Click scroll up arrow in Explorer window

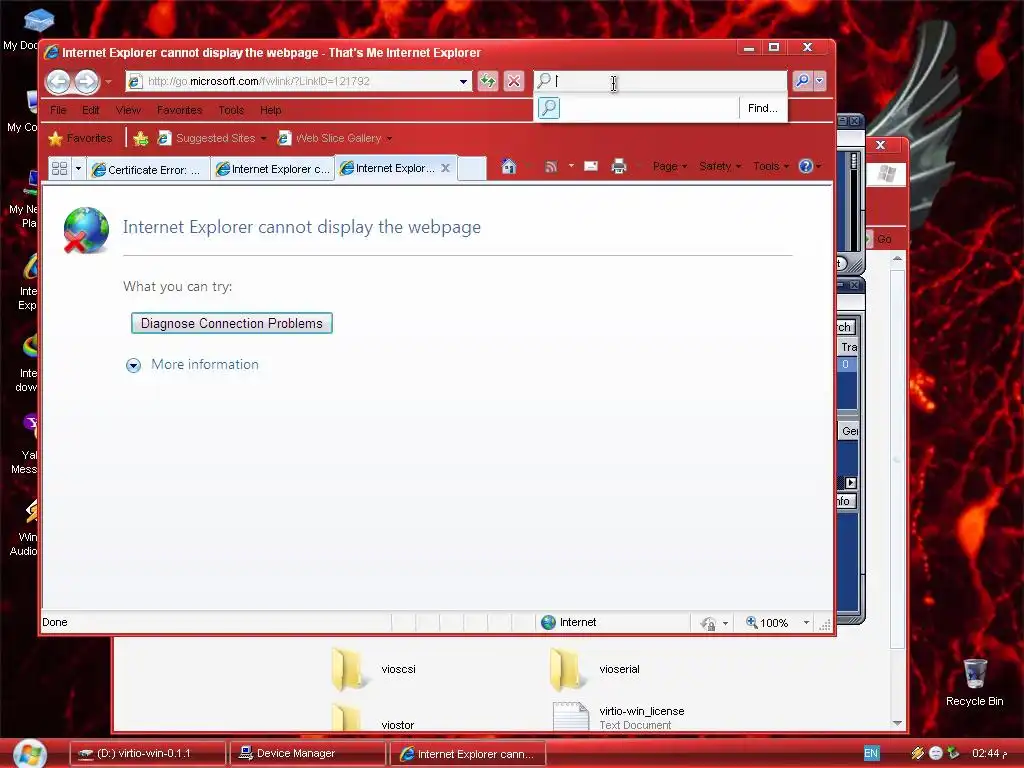897,259
